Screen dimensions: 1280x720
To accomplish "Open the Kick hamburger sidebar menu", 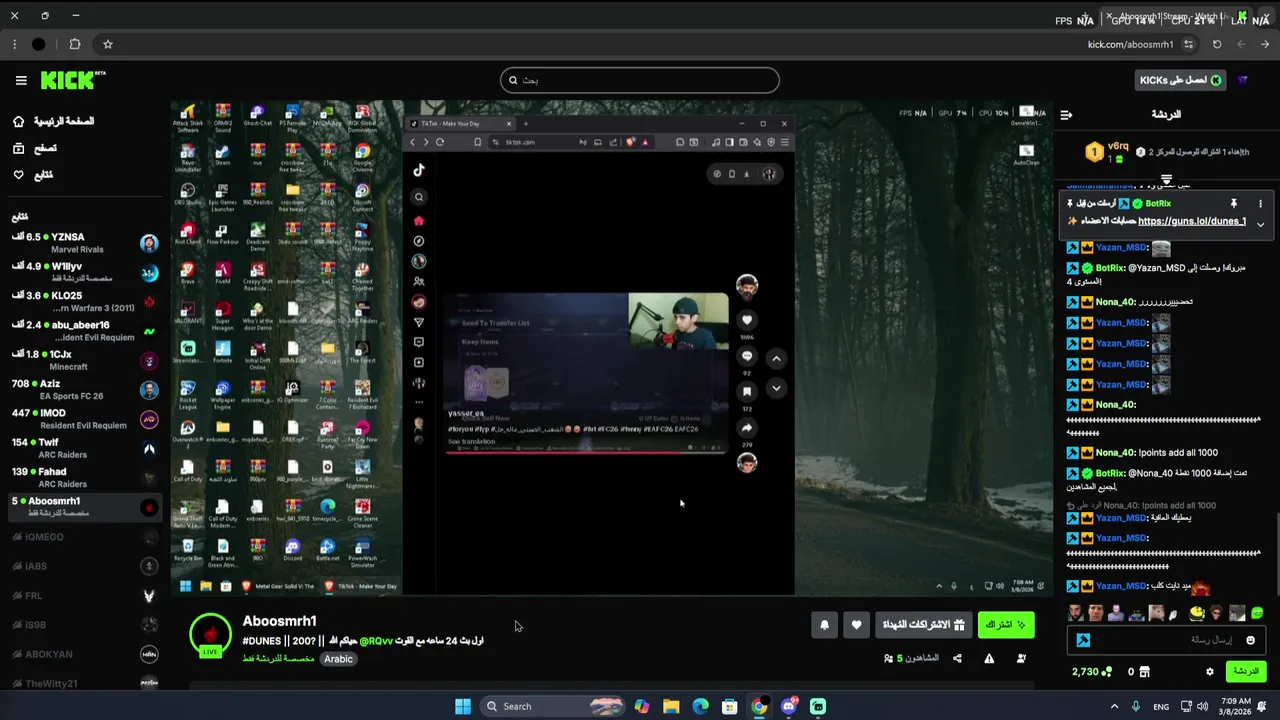I will point(21,80).
